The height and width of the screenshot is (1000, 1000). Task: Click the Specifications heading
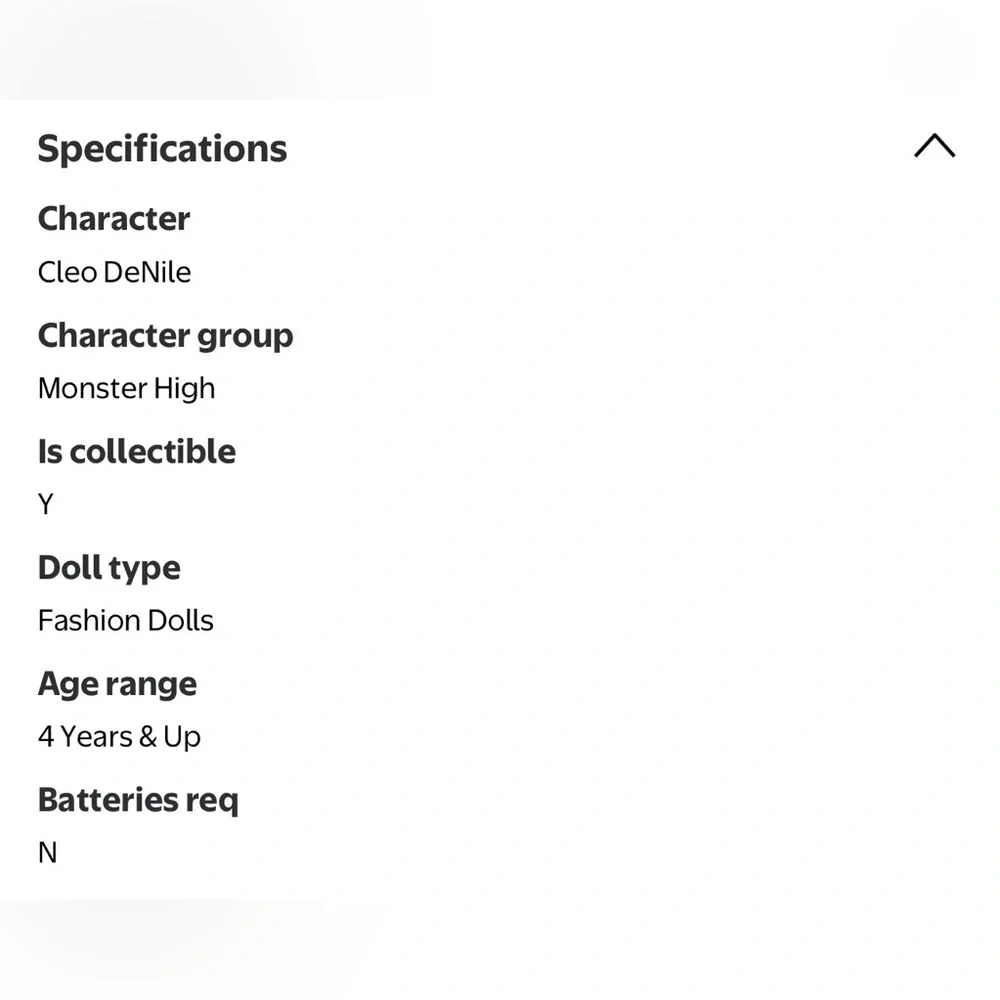click(x=162, y=149)
